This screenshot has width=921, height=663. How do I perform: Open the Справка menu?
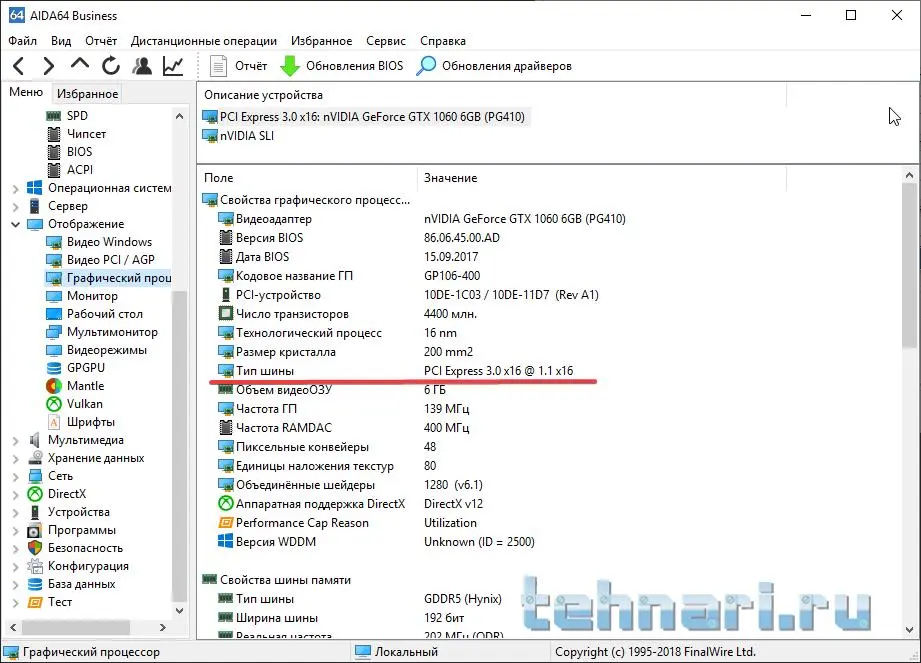click(x=443, y=41)
